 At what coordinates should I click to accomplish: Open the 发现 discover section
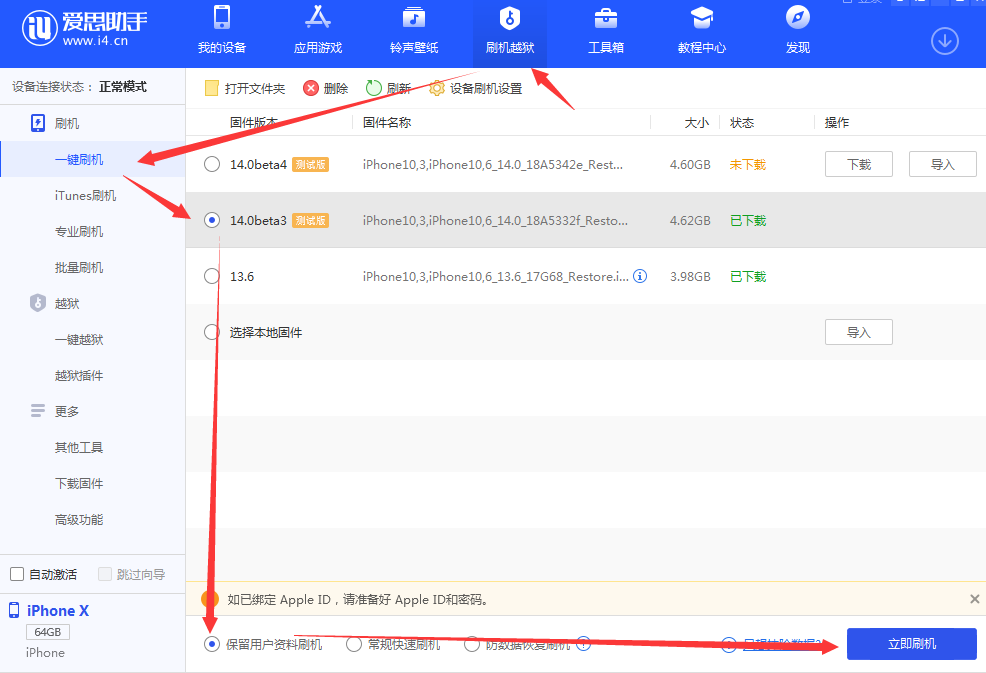pyautogui.click(x=797, y=30)
